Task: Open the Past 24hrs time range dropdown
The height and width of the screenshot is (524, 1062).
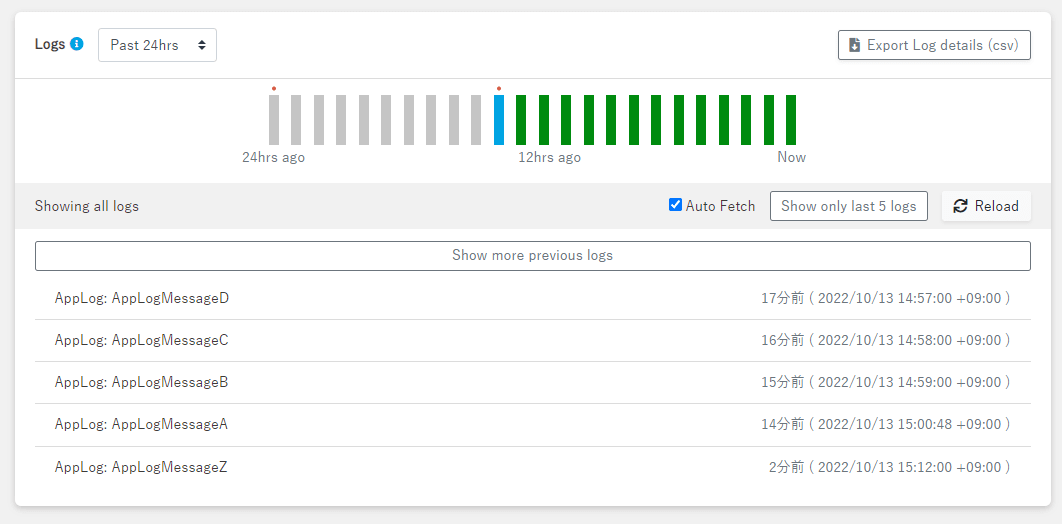Action: tap(157, 45)
